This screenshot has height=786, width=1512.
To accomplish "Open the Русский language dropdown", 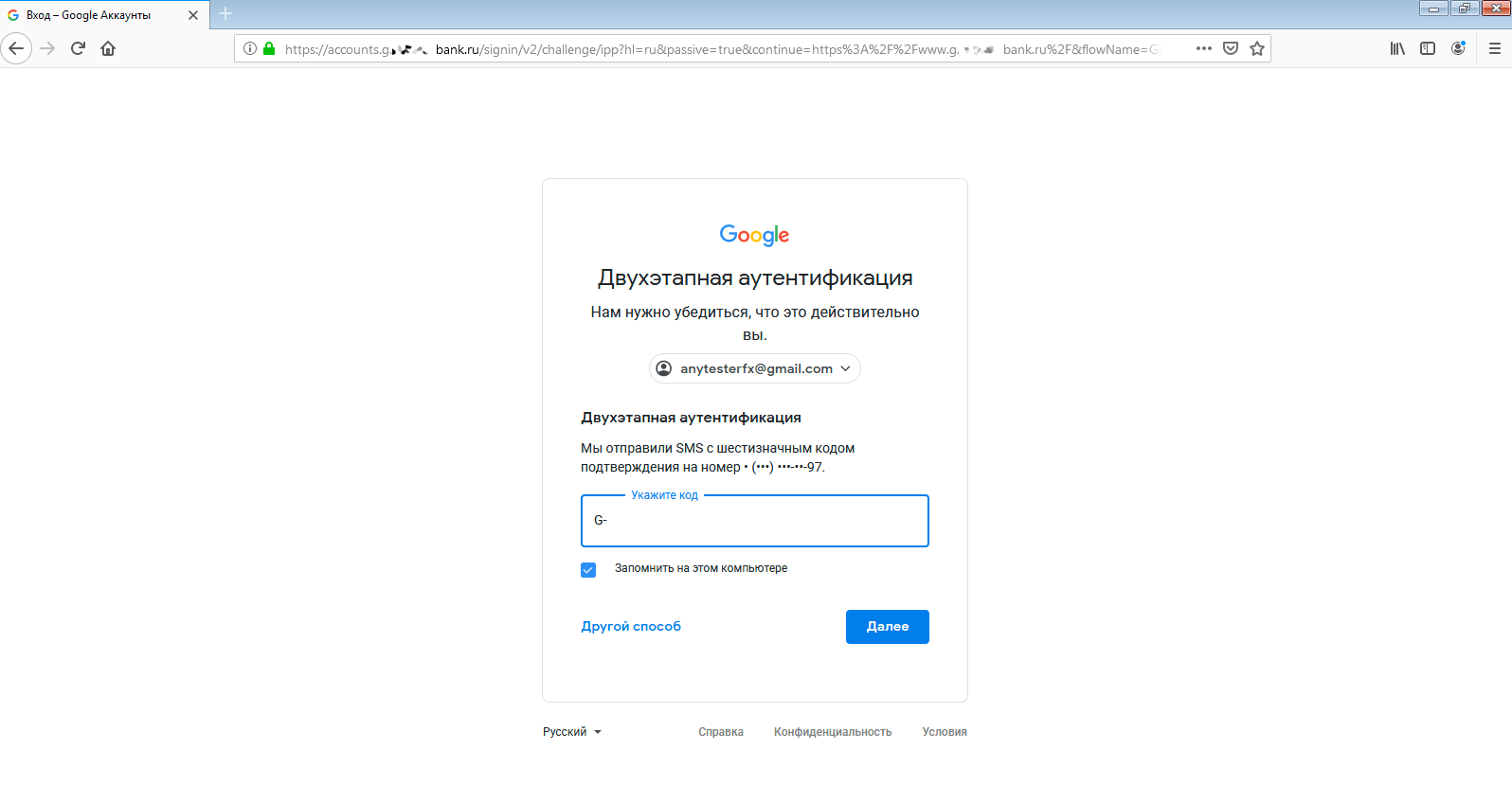I will (572, 732).
